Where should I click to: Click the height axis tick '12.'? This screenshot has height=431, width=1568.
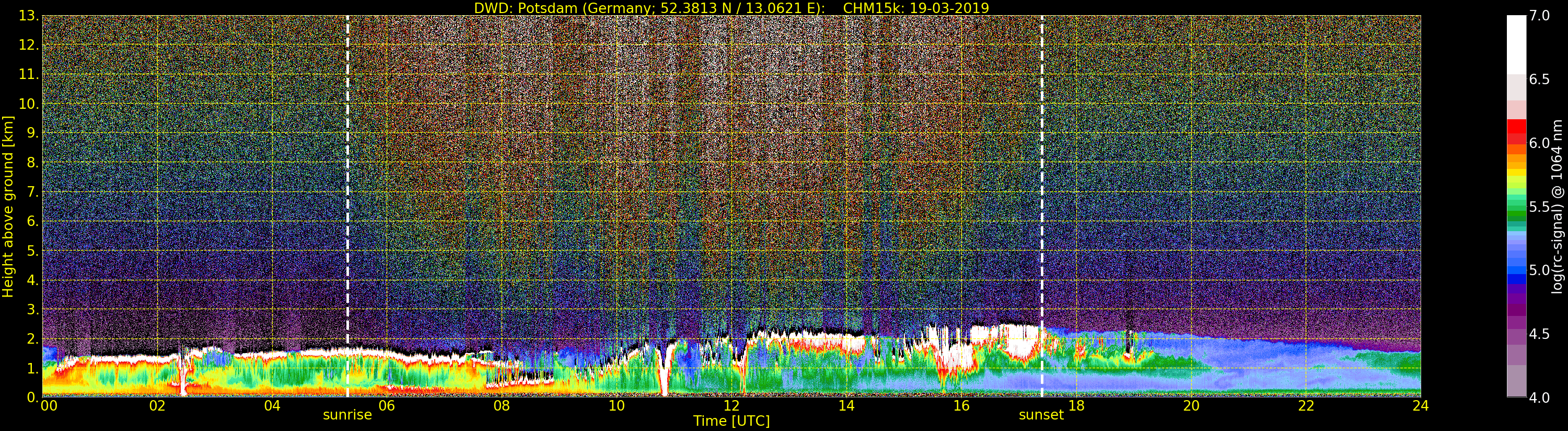pyautogui.click(x=29, y=45)
